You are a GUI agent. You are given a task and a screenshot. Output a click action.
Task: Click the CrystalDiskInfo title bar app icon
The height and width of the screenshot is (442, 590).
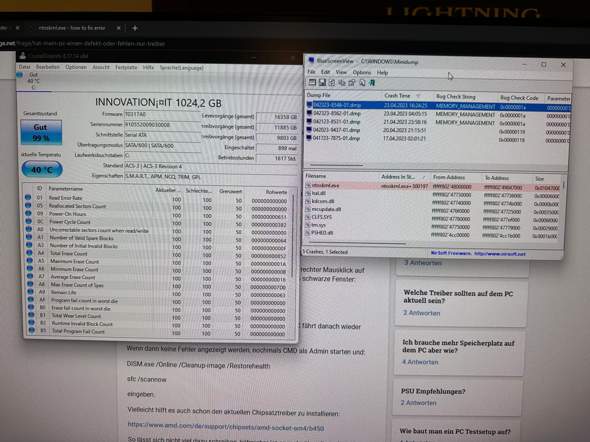click(x=23, y=56)
